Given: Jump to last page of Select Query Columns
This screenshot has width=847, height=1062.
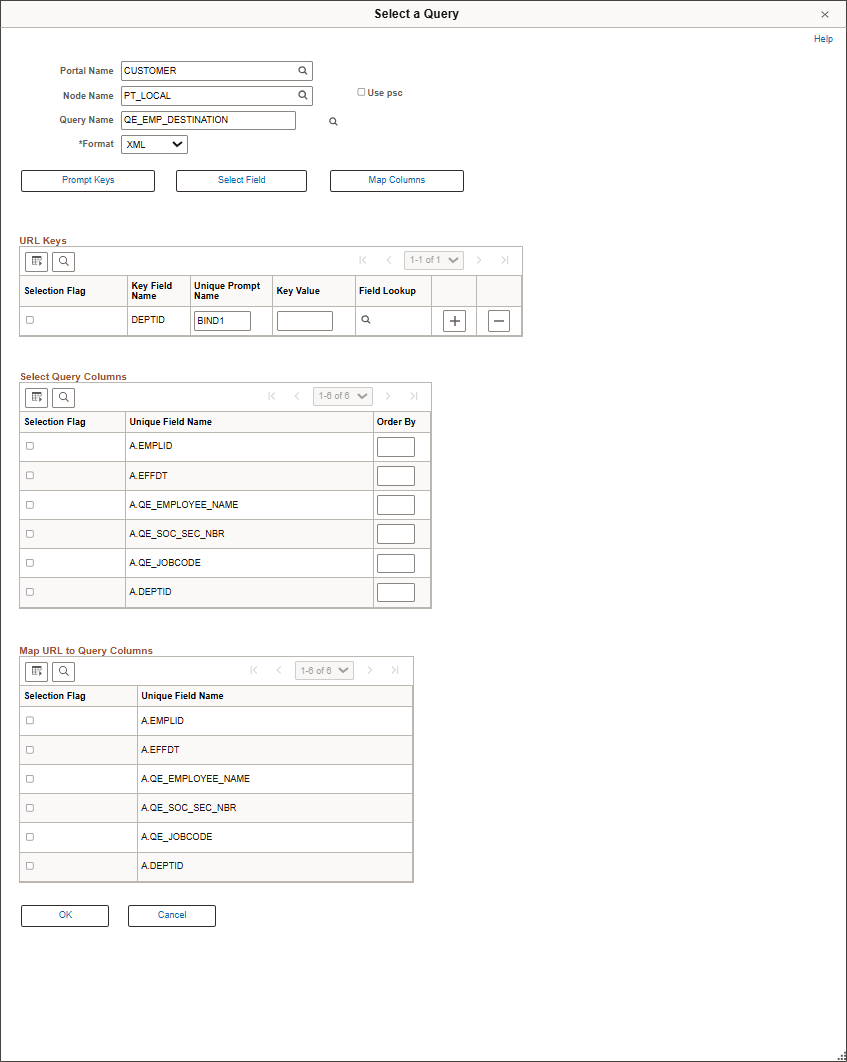Looking at the screenshot, I should 414,396.
